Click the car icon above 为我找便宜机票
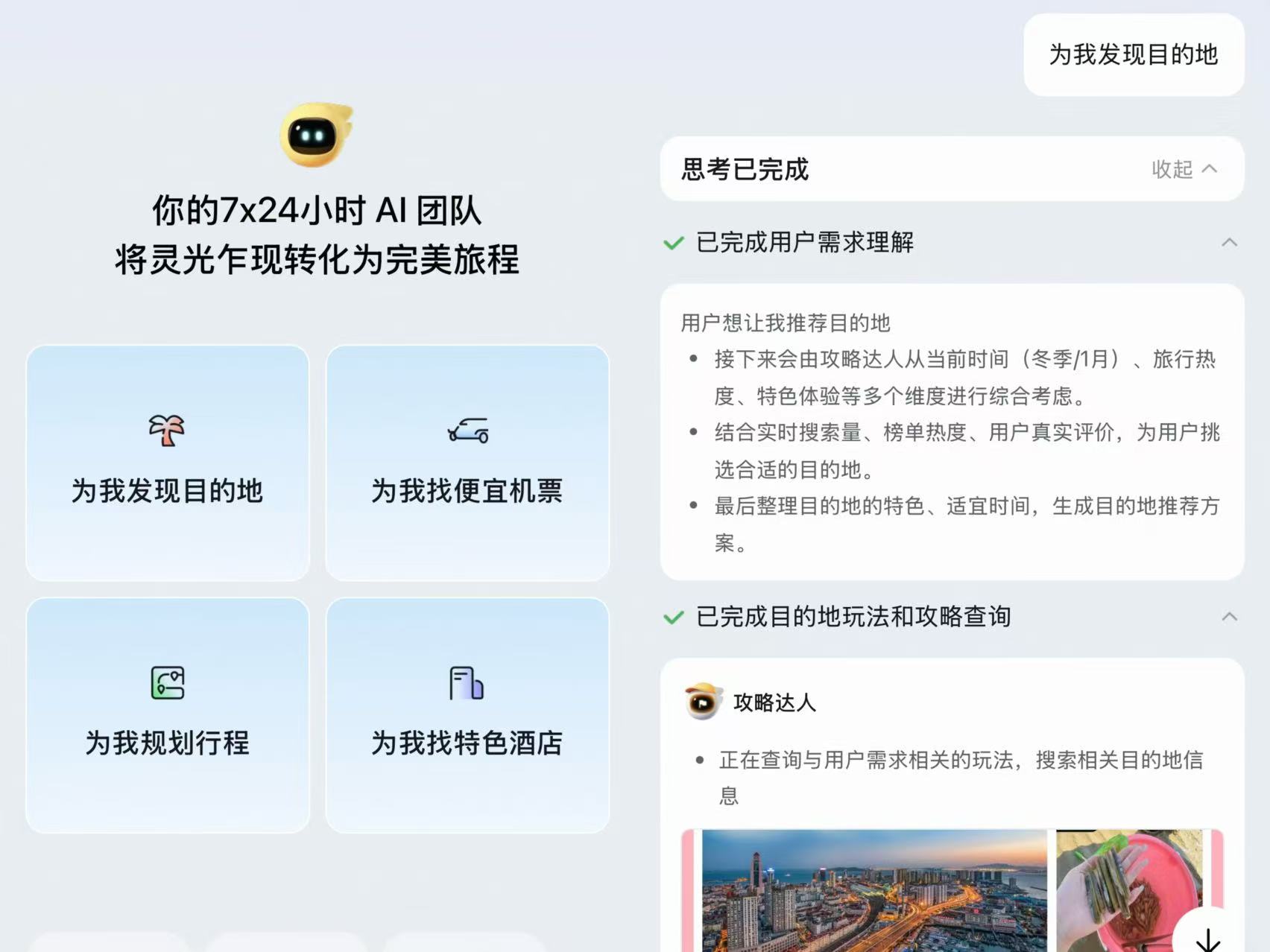 [x=468, y=430]
